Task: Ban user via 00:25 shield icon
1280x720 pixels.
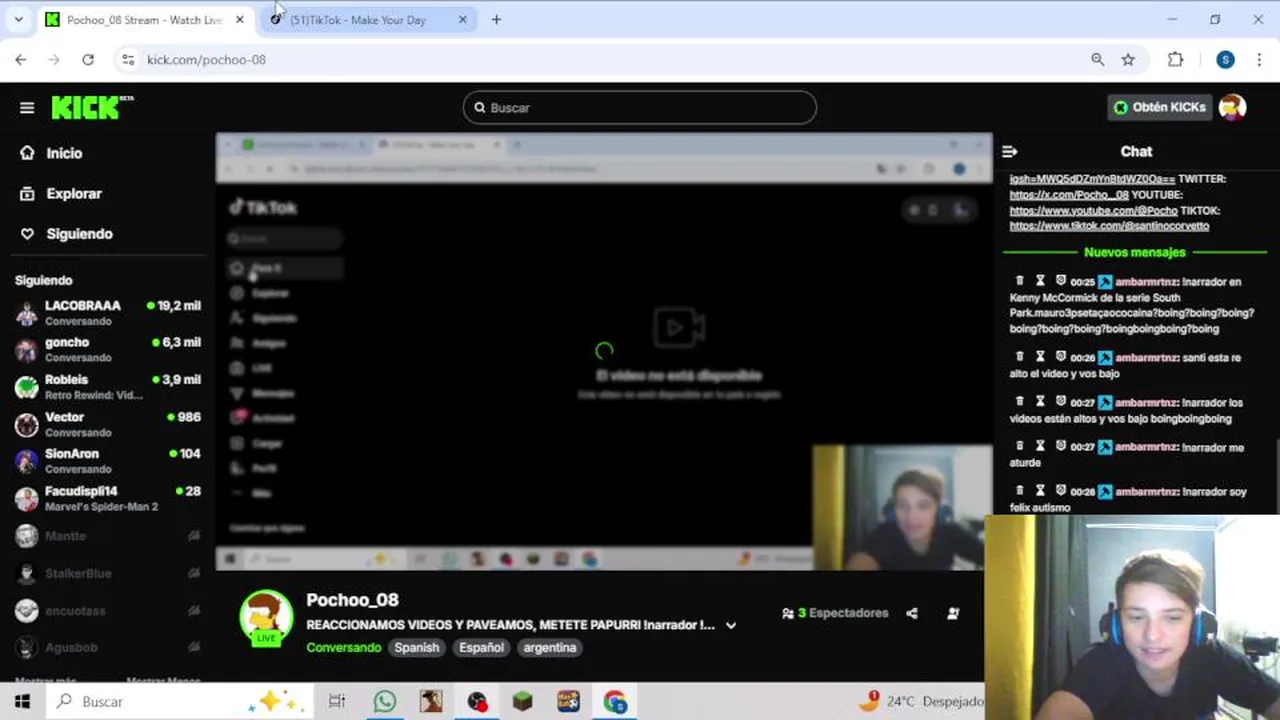Action: 1061,281
